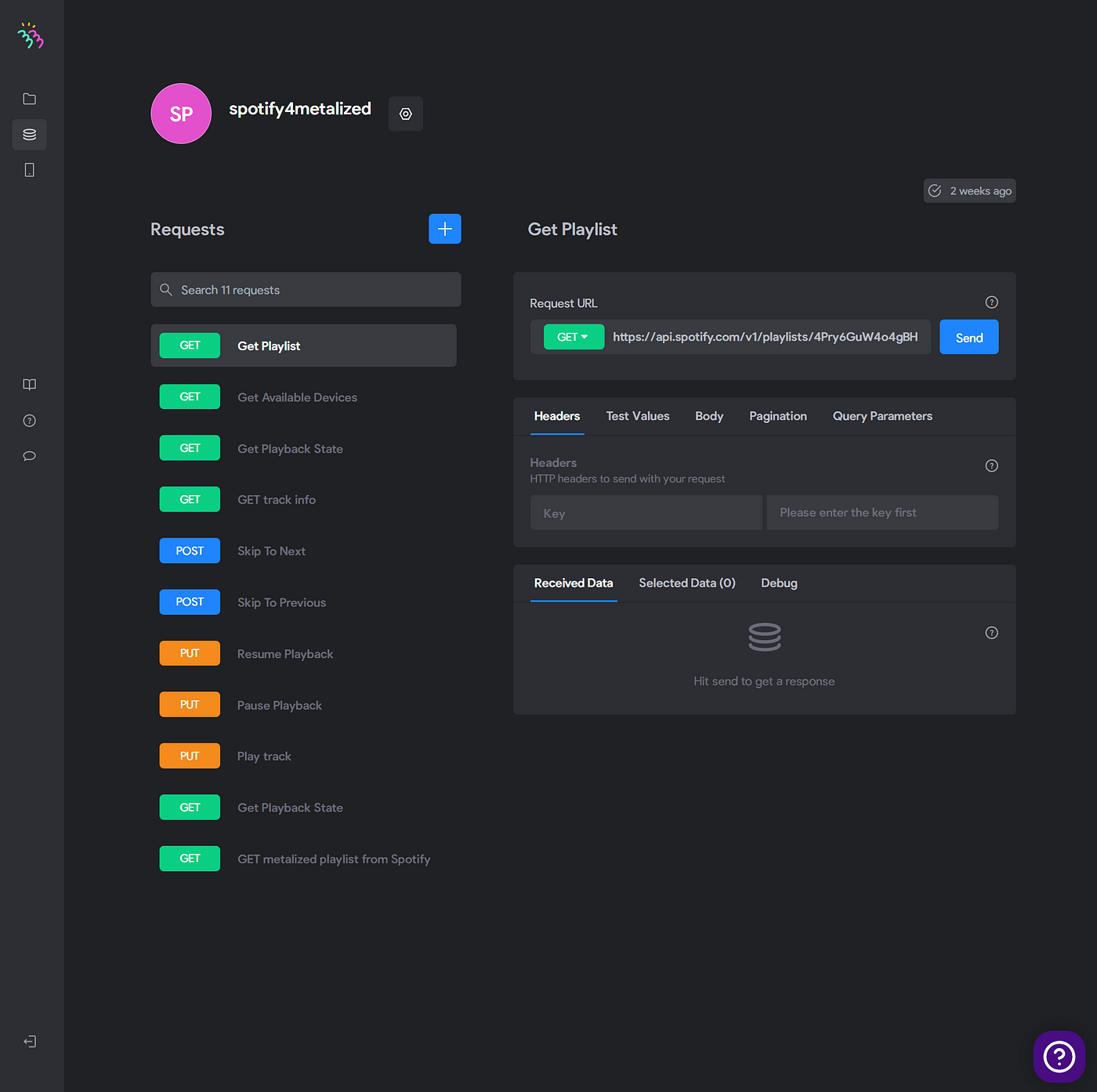Open GET metalized playlist from Spotify request
This screenshot has width=1097, height=1092.
coord(303,859)
